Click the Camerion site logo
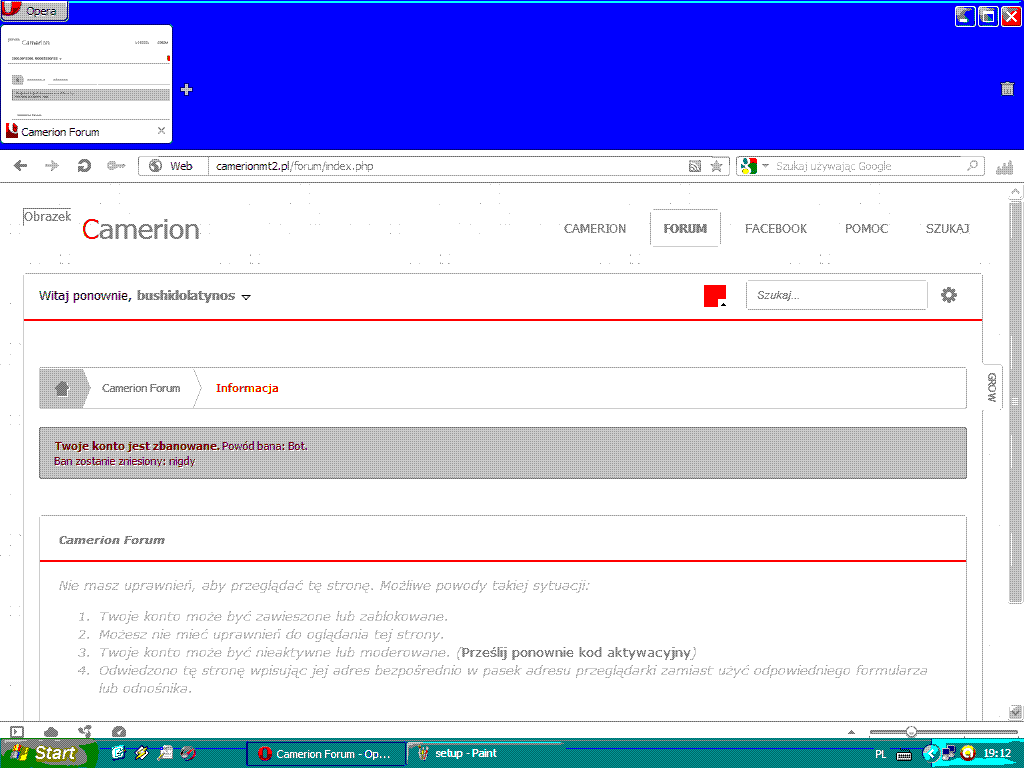1024x768 pixels. 140,229
